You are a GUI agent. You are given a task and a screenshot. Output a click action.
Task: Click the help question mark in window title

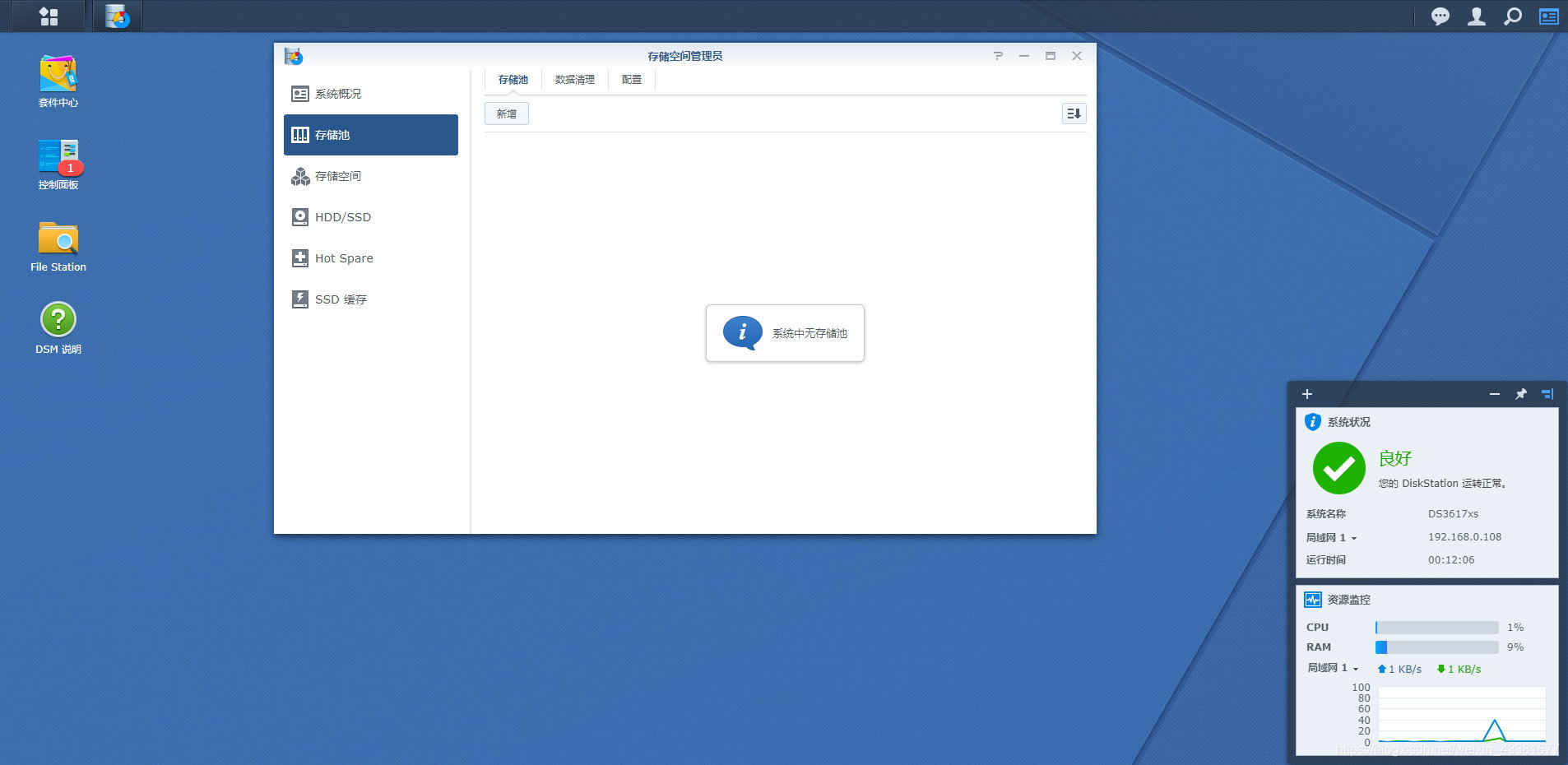(998, 56)
